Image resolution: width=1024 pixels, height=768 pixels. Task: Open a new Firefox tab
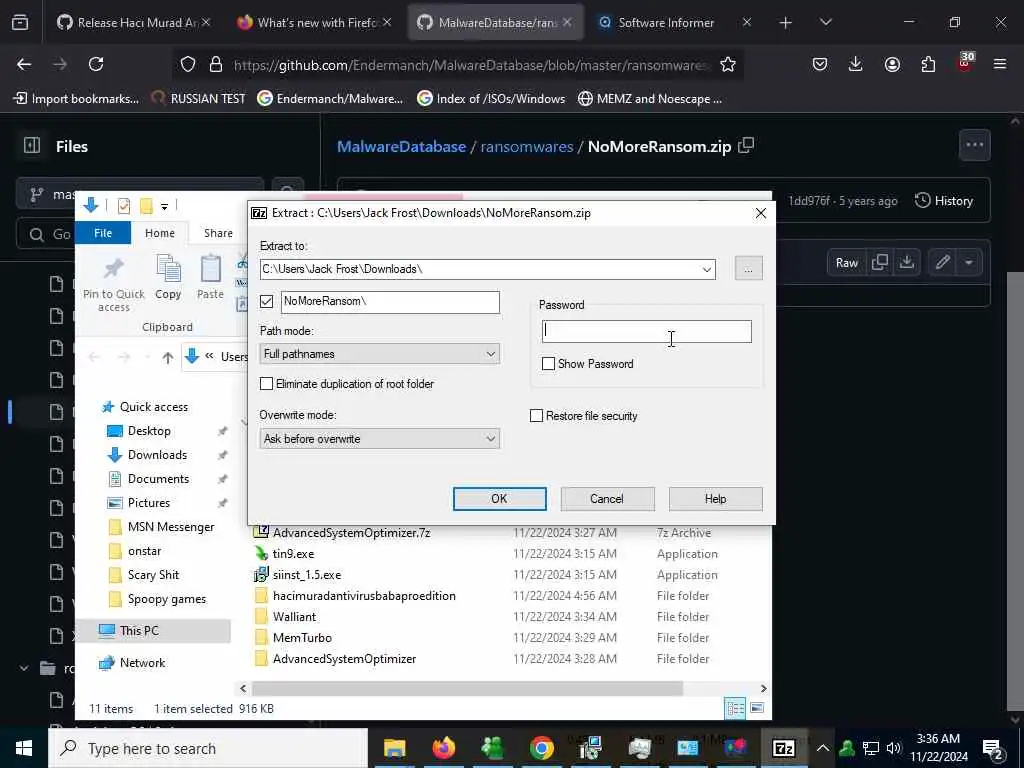[x=786, y=23]
